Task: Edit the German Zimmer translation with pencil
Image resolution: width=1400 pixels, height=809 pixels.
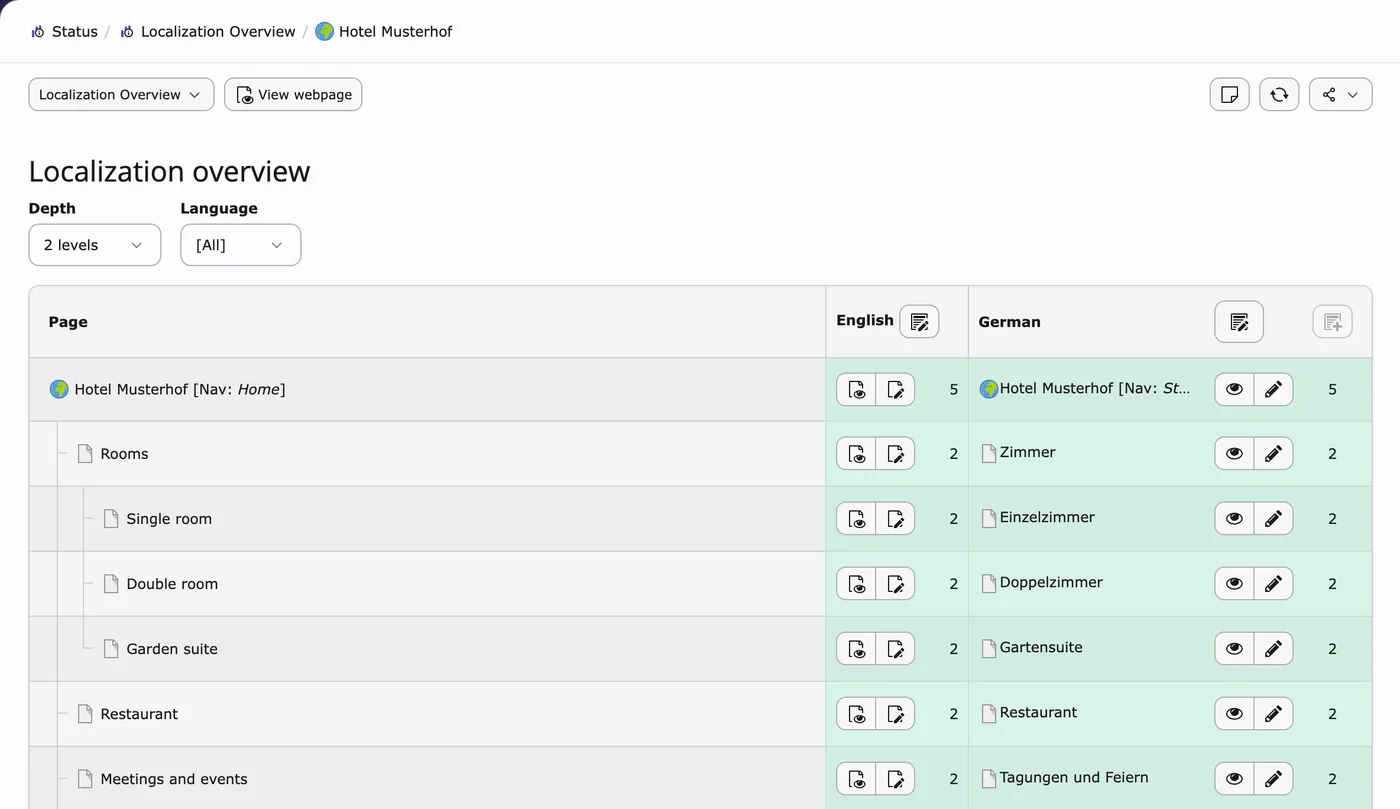Action: tap(1273, 454)
